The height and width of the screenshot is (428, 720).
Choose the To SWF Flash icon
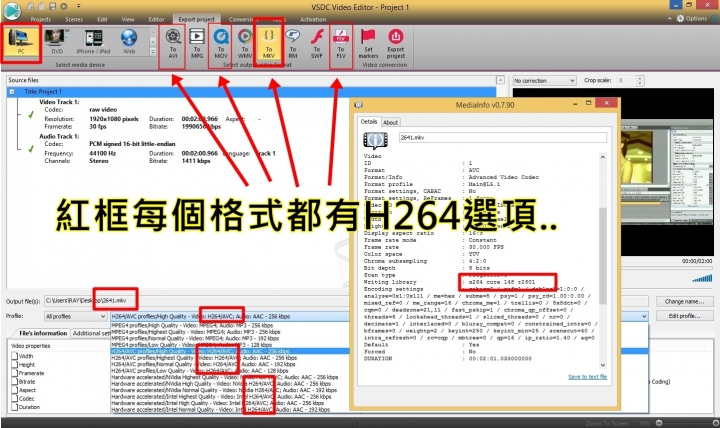click(316, 44)
